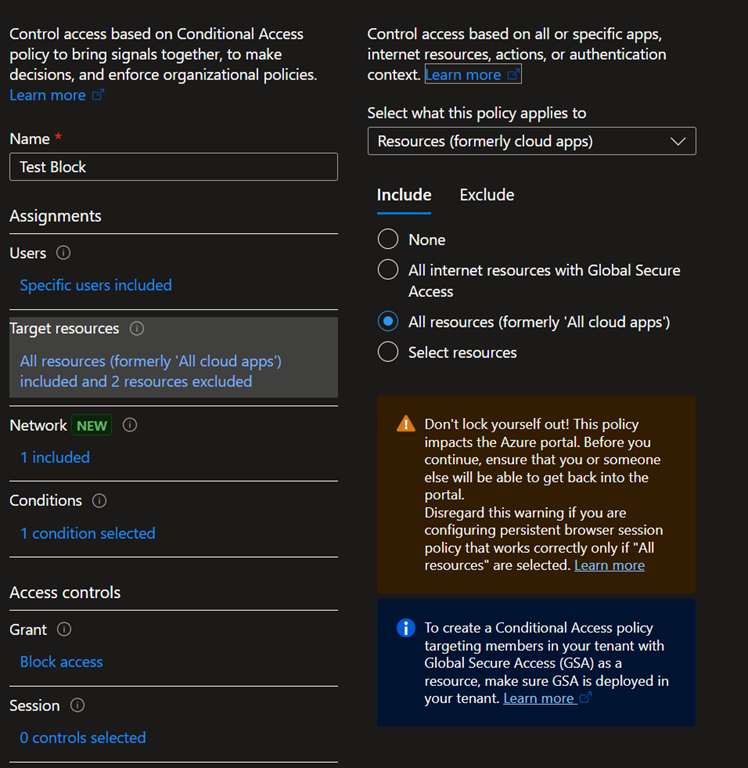This screenshot has width=748, height=768.
Task: Select the None radio button
Action: click(x=387, y=240)
